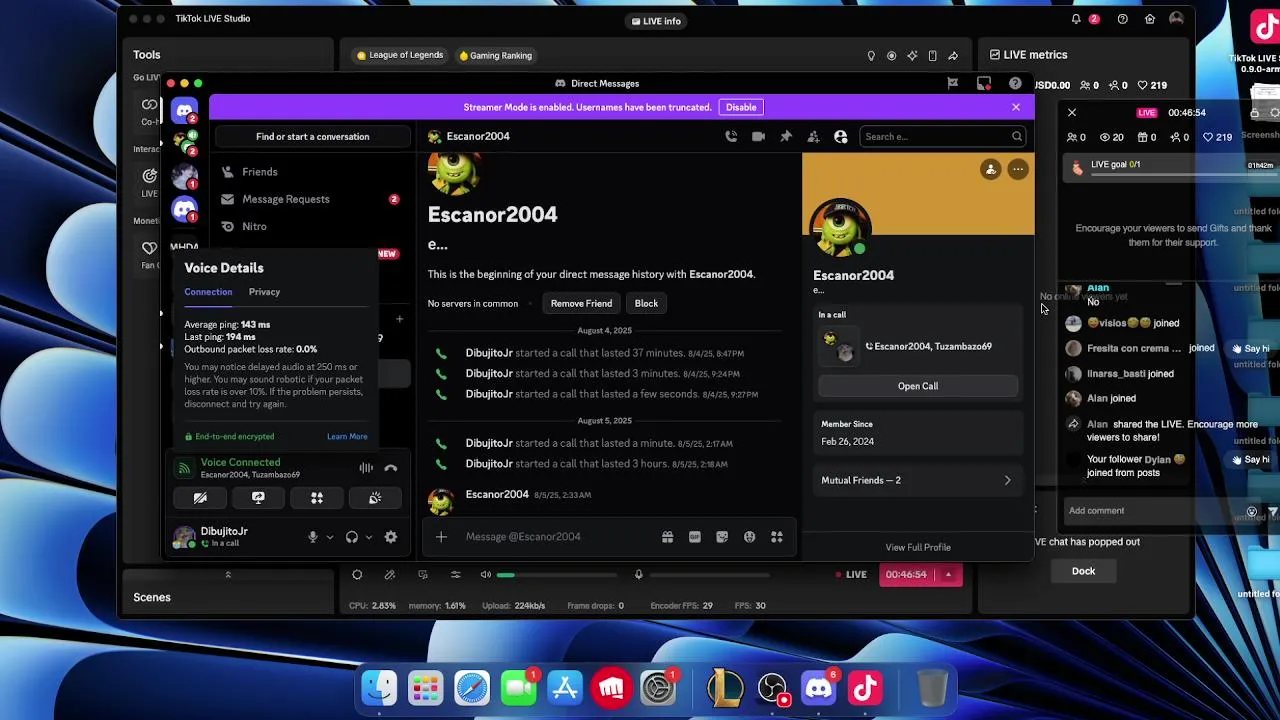This screenshot has height=720, width=1280.
Task: Deafen Discord headphones
Action: point(352,537)
